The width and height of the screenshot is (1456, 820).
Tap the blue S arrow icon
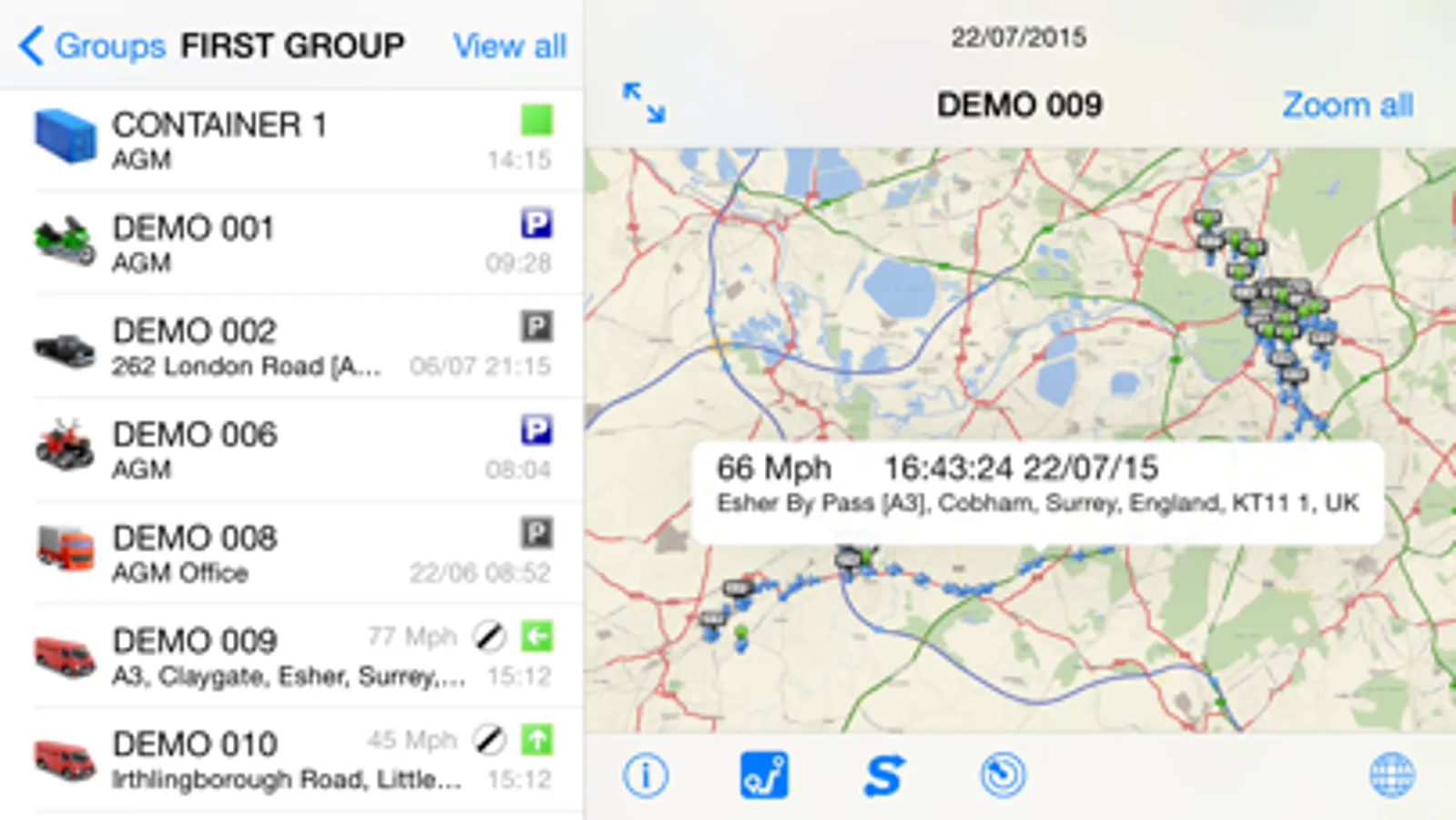click(883, 776)
